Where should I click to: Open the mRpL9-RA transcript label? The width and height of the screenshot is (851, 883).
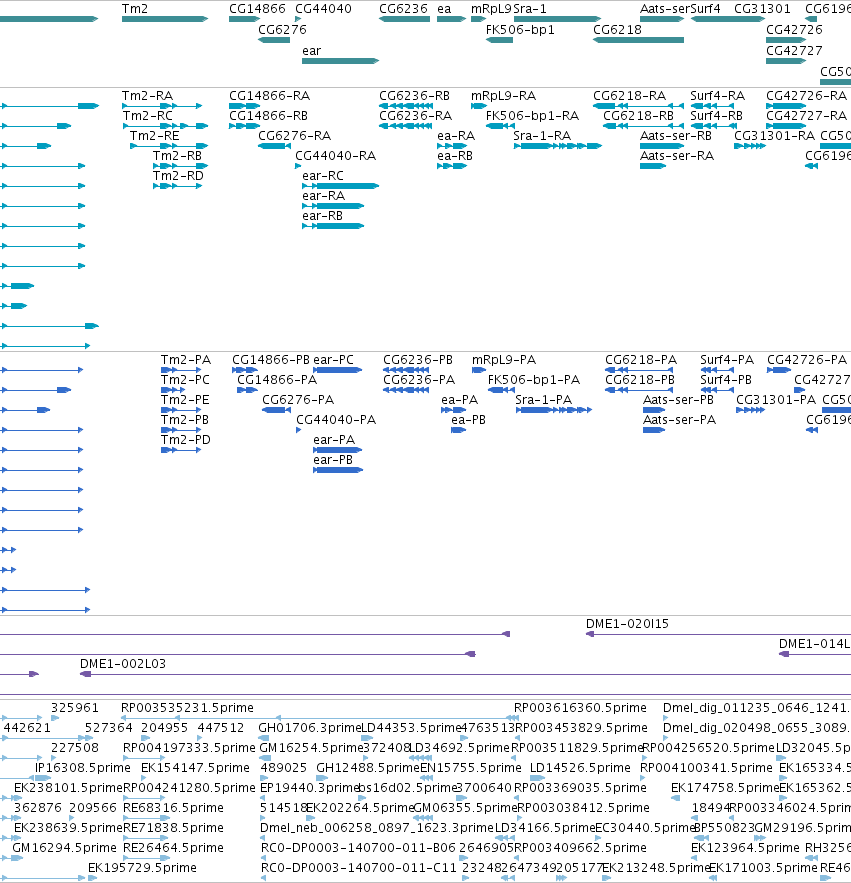click(x=504, y=96)
